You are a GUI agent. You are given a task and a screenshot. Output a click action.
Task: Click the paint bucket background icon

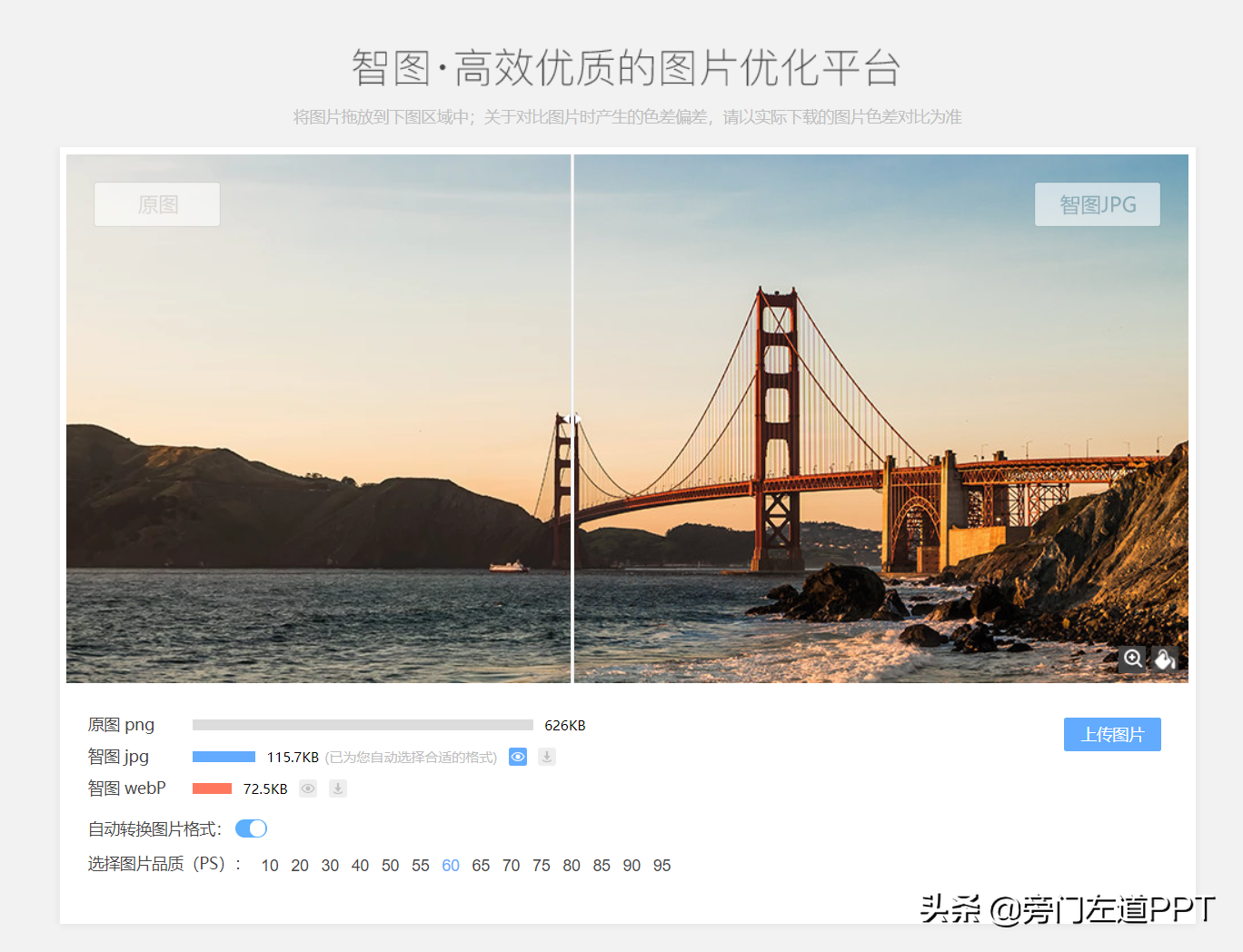click(x=1165, y=659)
